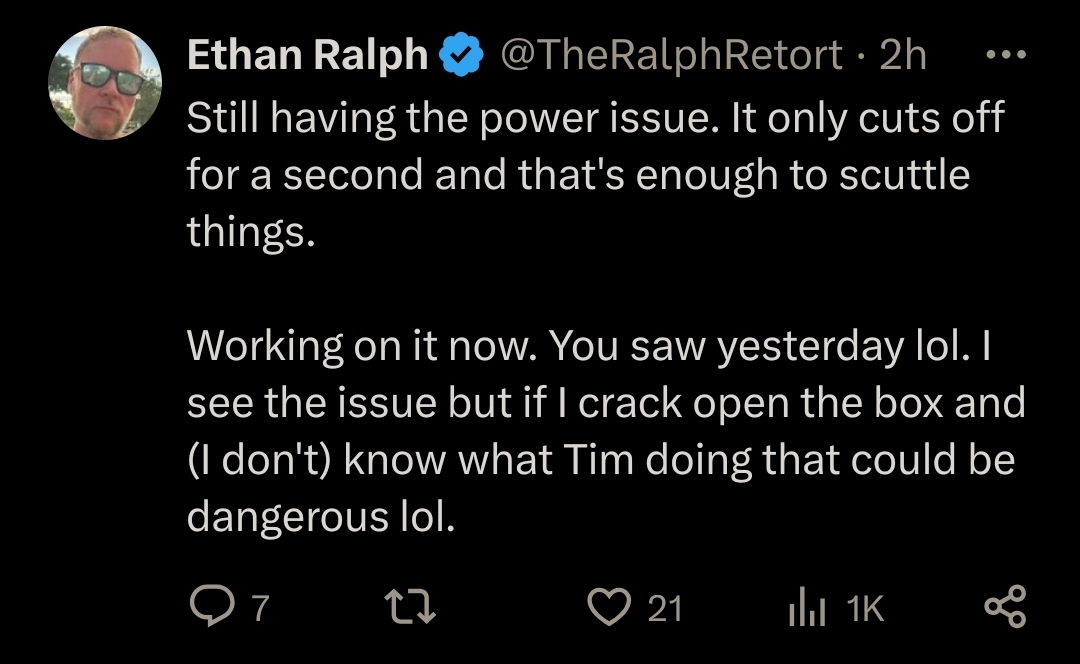
Task: Open tweet at 'Still having the power issue' line
Action: (x=596, y=118)
